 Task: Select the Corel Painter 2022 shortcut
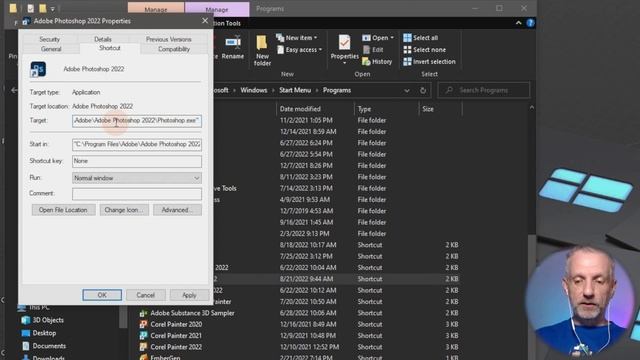[176, 347]
